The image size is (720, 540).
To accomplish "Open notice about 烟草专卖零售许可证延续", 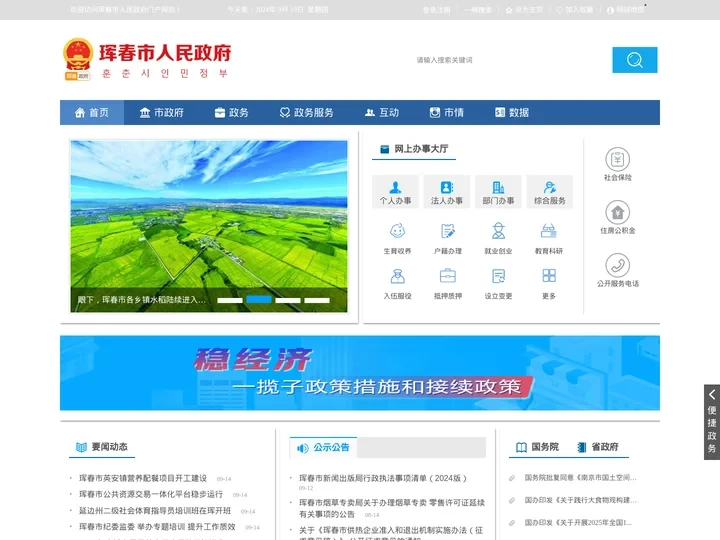I will pos(392,508).
